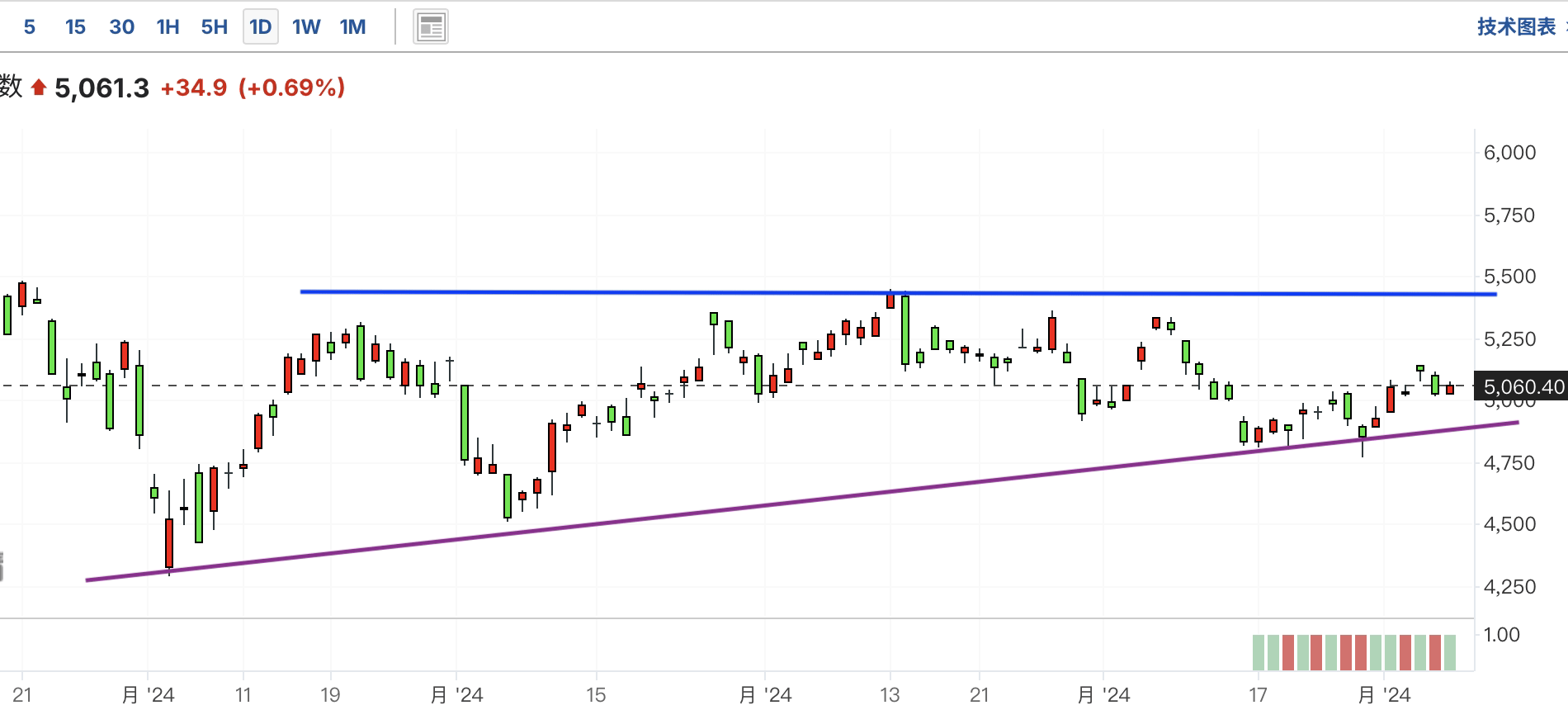Click the 1.00 volume axis label
The image size is (1568, 710).
(1501, 635)
